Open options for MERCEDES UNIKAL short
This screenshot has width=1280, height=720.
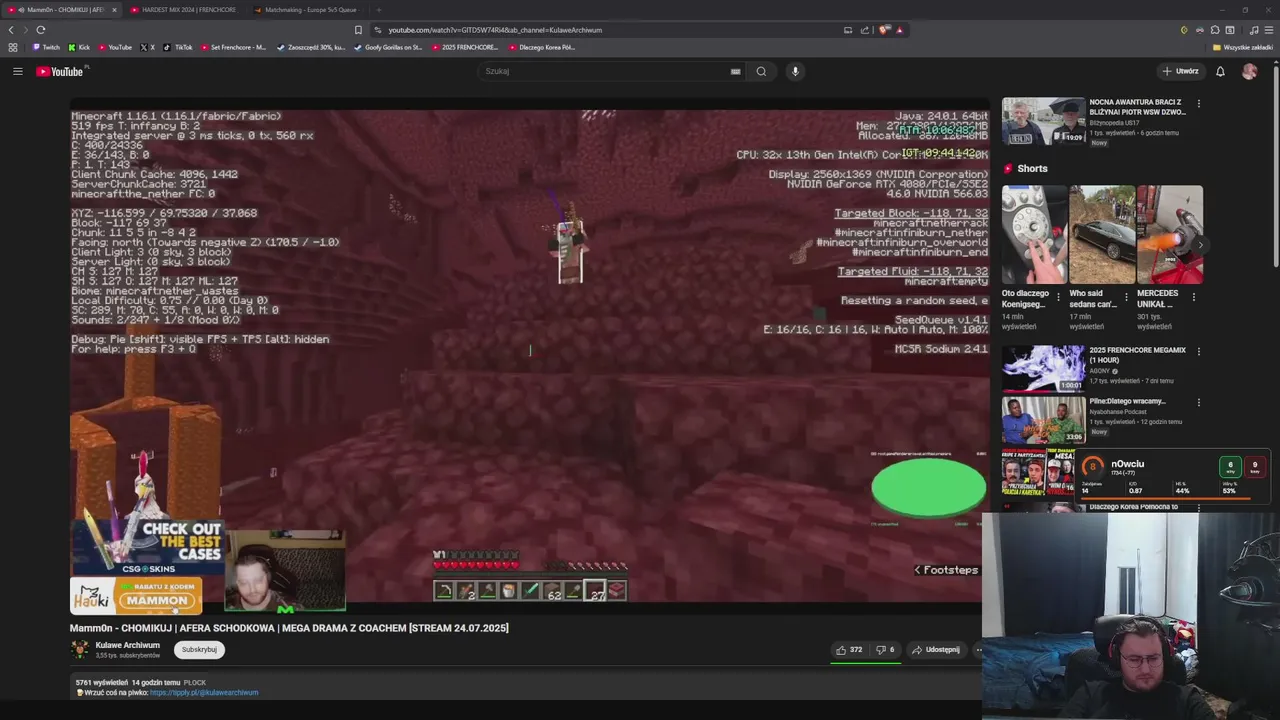click(1193, 297)
